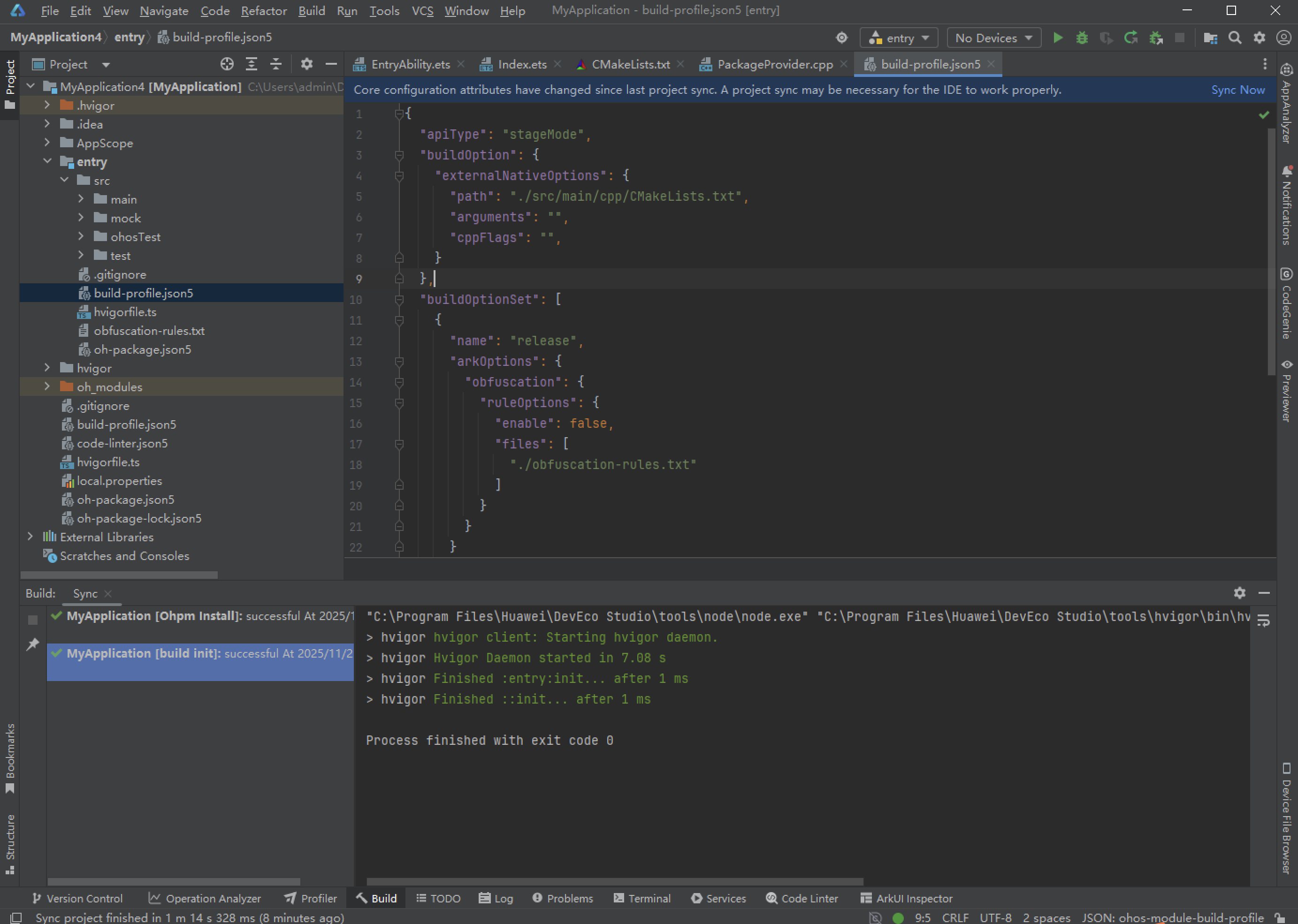Toggle soft-wrap in build output
Image resolution: width=1298 pixels, height=924 pixels.
[1263, 621]
